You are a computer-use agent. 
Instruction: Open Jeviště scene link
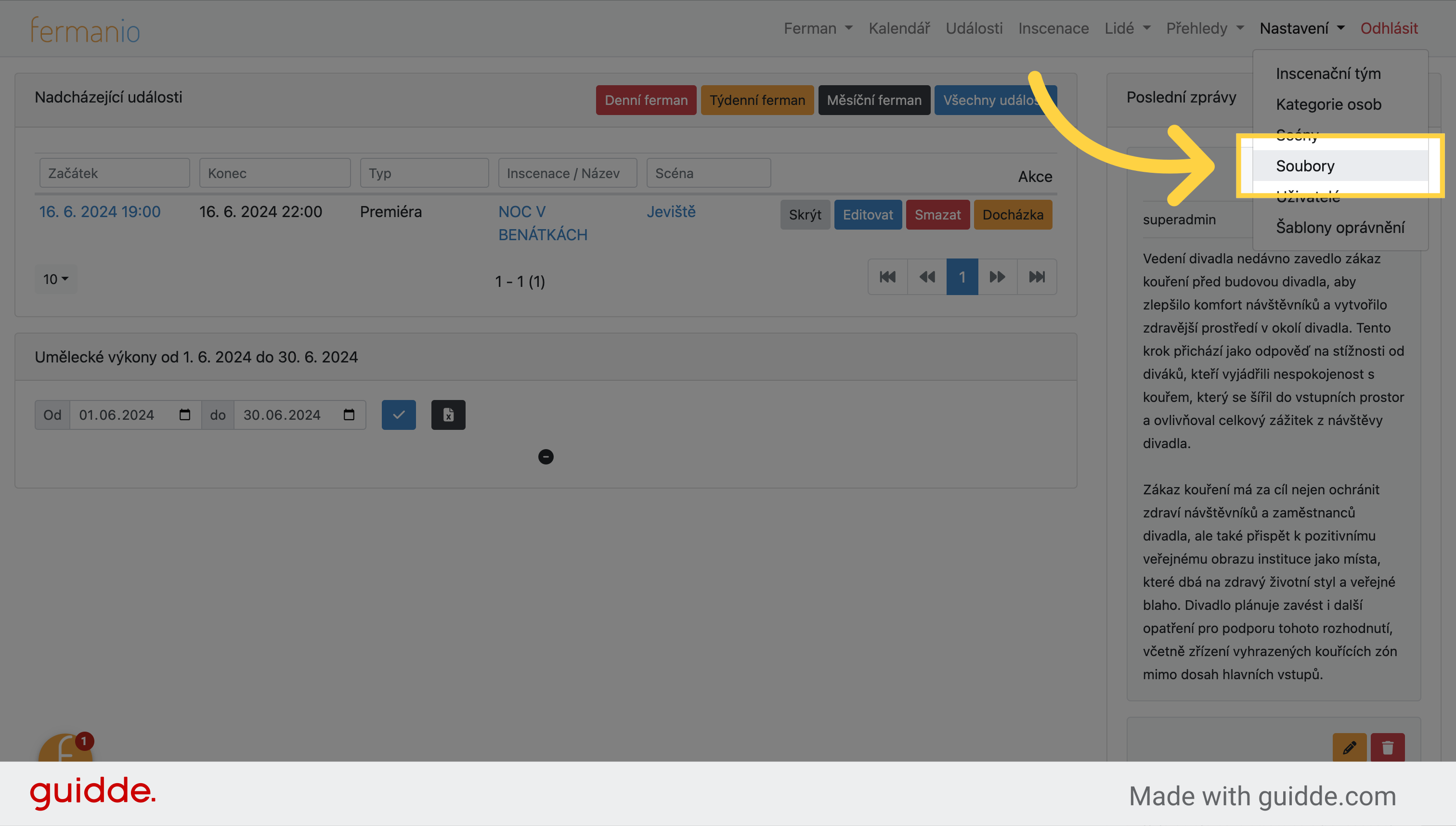[x=671, y=212]
